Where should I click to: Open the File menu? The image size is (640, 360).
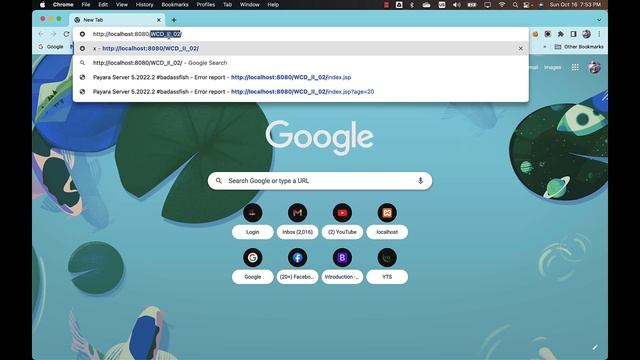[86, 5]
